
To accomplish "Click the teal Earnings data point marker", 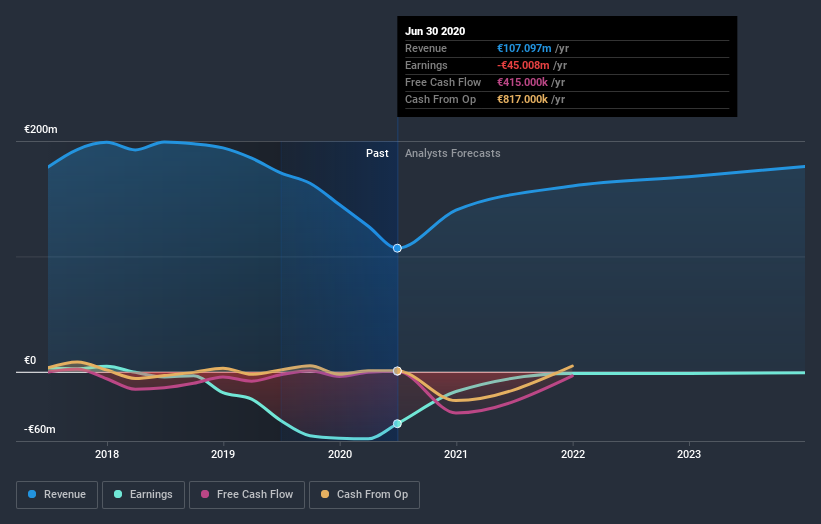I will tap(397, 423).
